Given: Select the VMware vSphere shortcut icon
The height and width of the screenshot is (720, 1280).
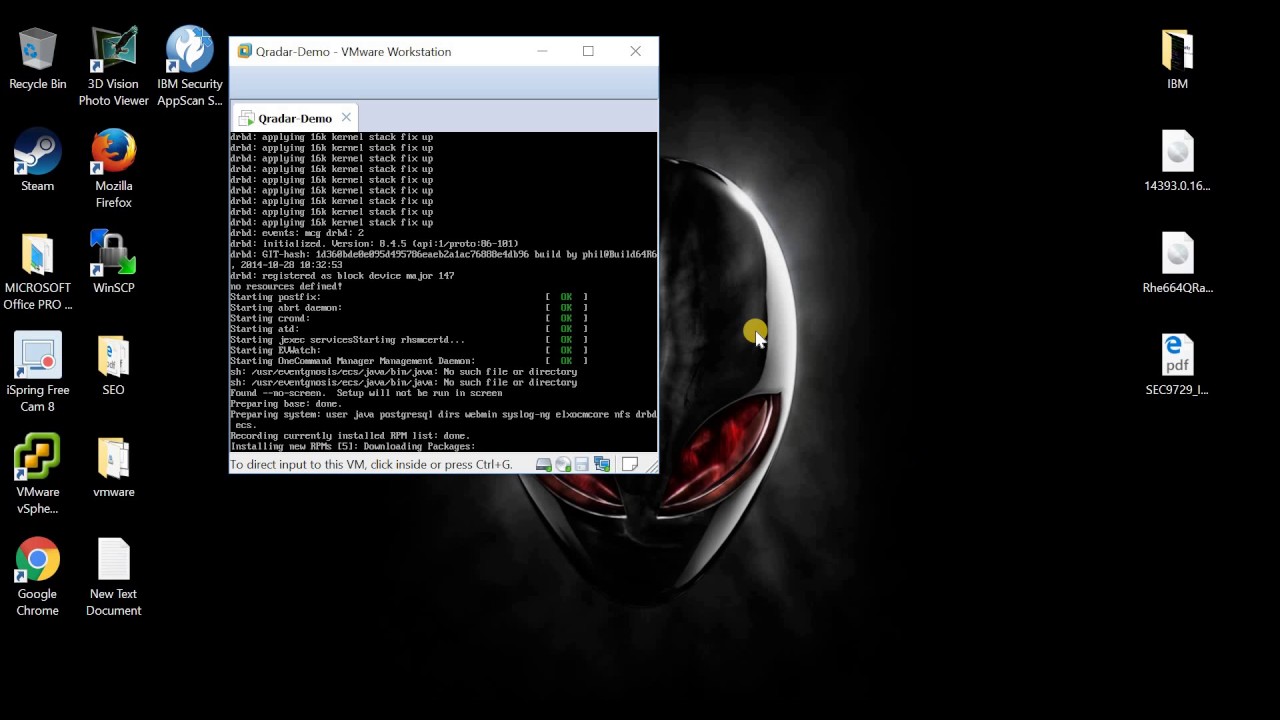Looking at the screenshot, I should 37,475.
